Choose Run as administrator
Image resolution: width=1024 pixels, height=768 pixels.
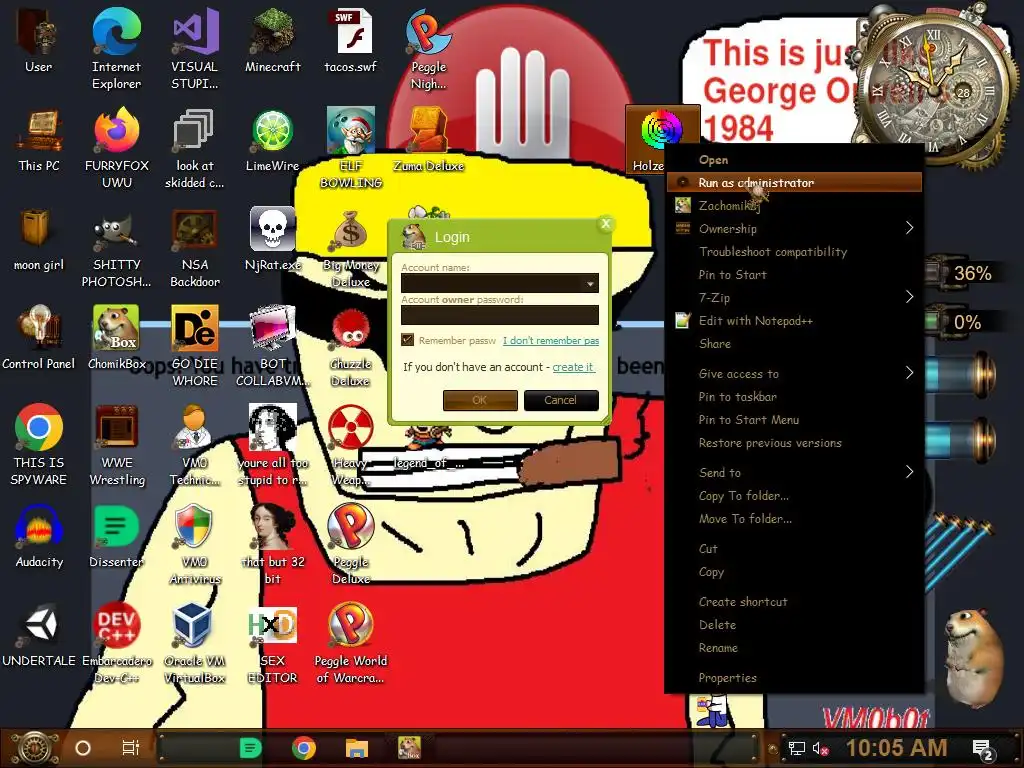[x=794, y=182]
